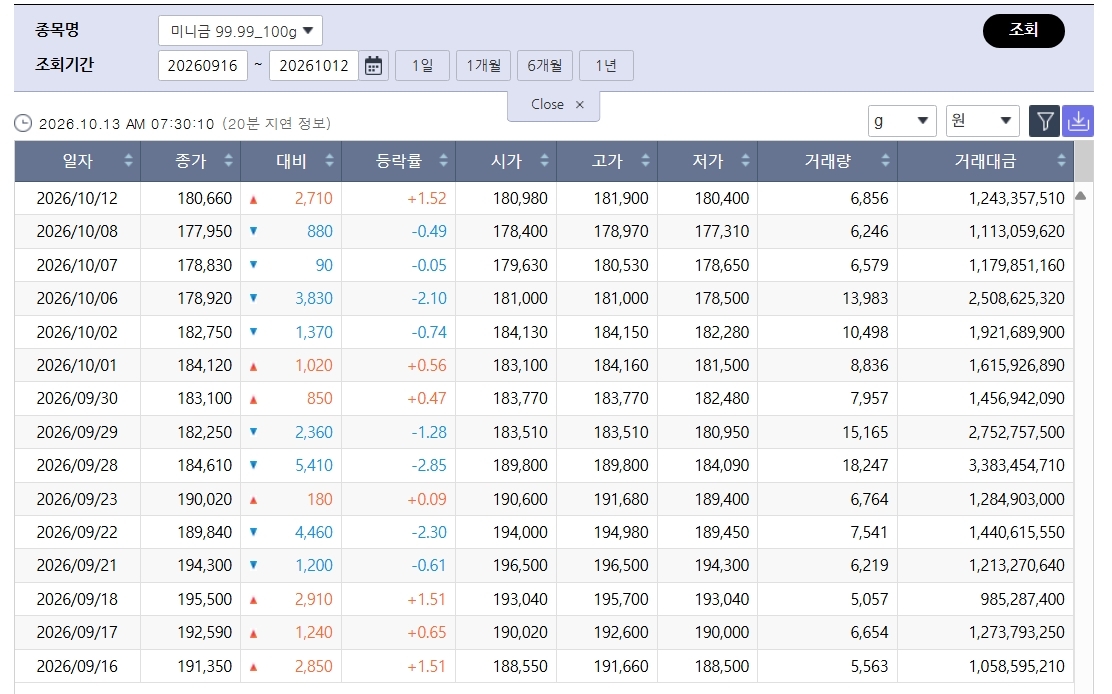Image resolution: width=1112 pixels, height=694 pixels.
Task: Click the 일자 header label
Action: (x=78, y=161)
